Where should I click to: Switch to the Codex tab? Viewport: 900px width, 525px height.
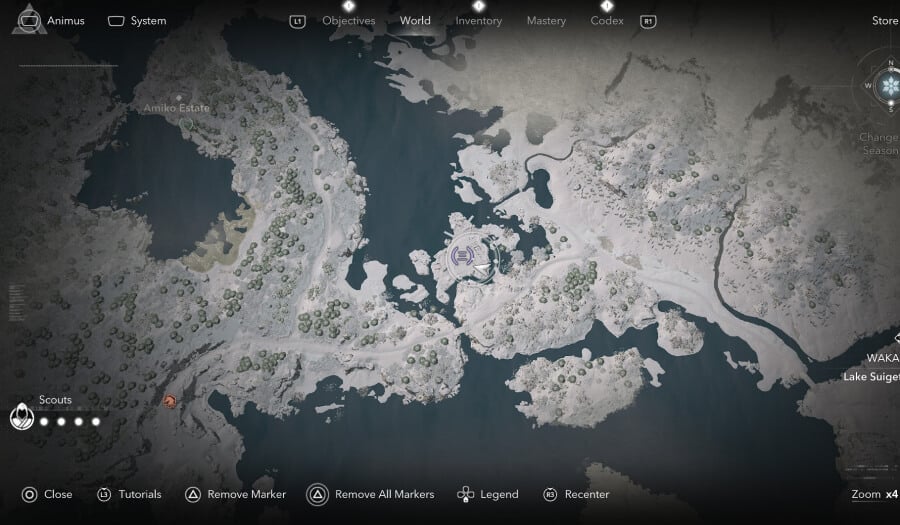click(x=607, y=21)
